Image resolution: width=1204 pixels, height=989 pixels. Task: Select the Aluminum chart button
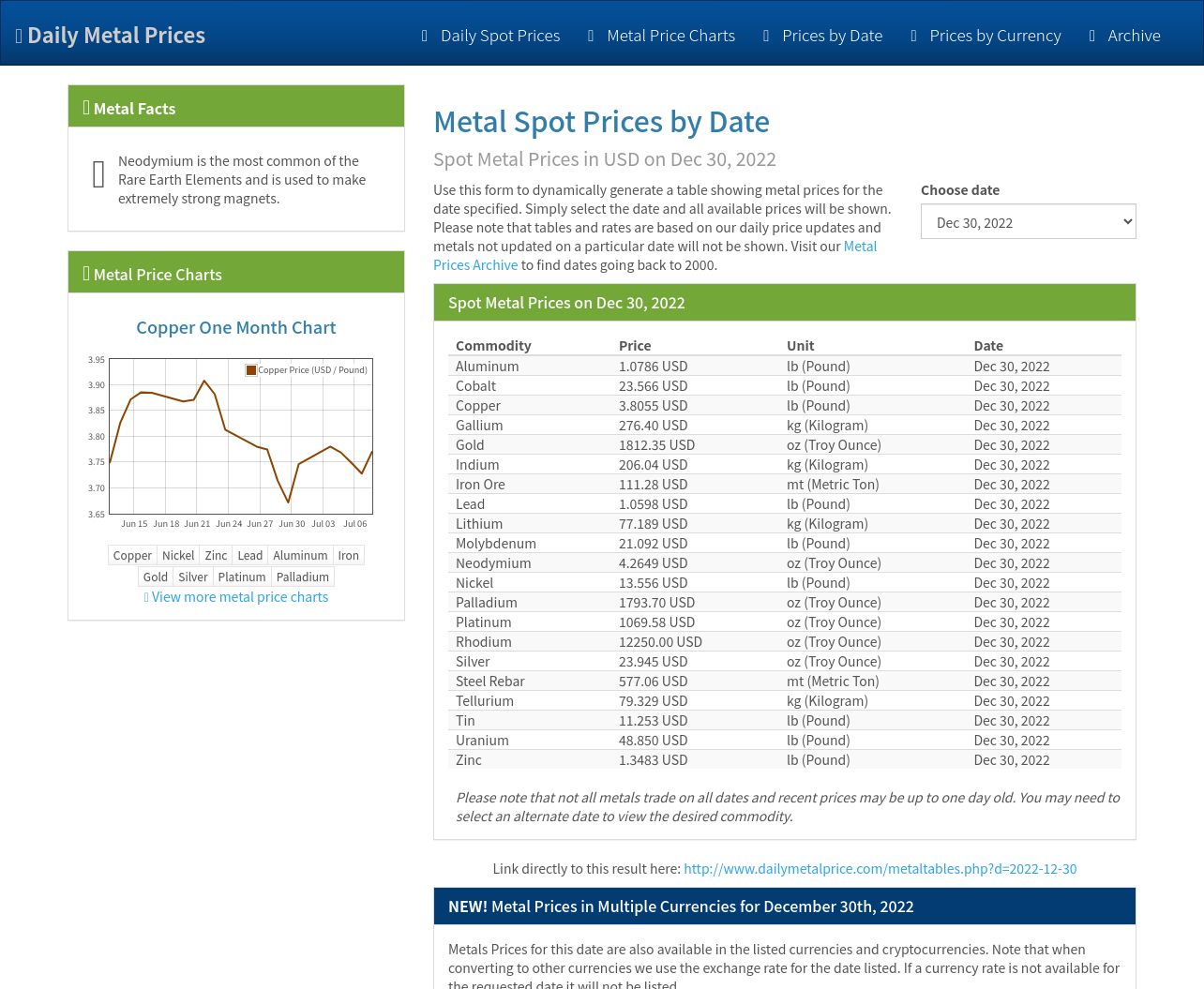click(x=300, y=555)
